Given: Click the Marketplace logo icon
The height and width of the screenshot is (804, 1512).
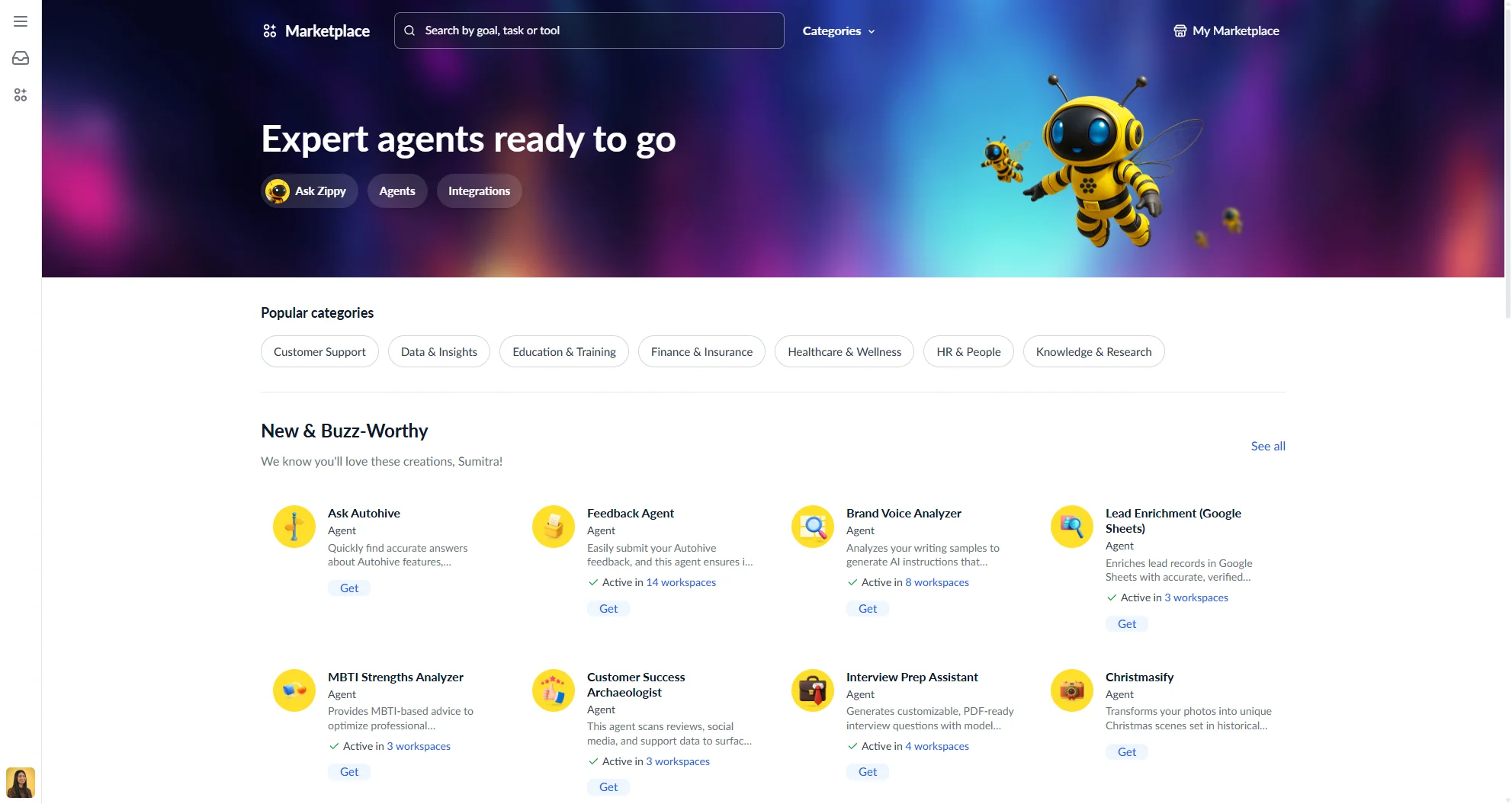Looking at the screenshot, I should (x=270, y=30).
